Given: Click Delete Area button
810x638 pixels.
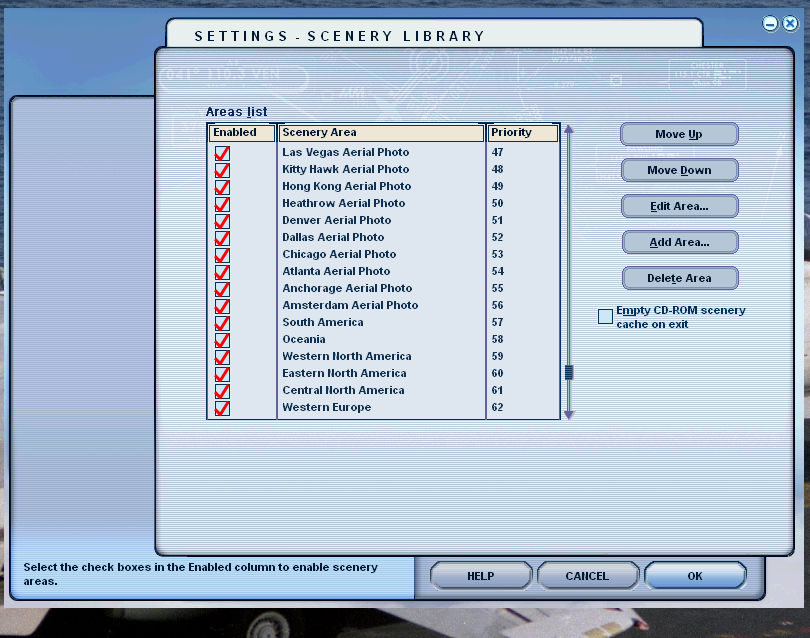Looking at the screenshot, I should click(679, 278).
